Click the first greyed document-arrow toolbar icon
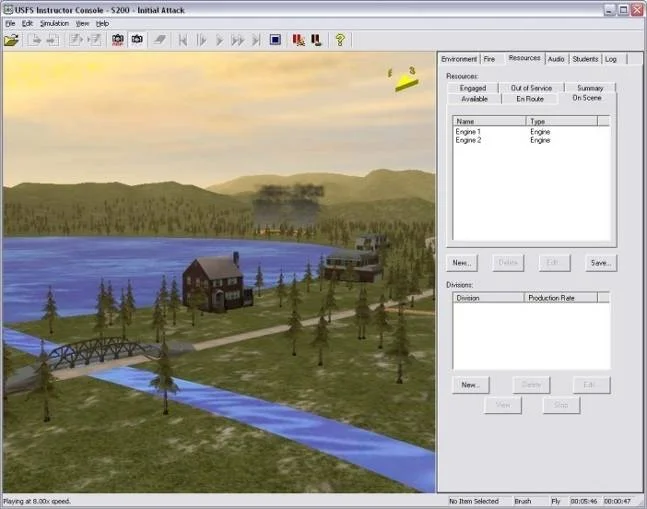 [35, 40]
